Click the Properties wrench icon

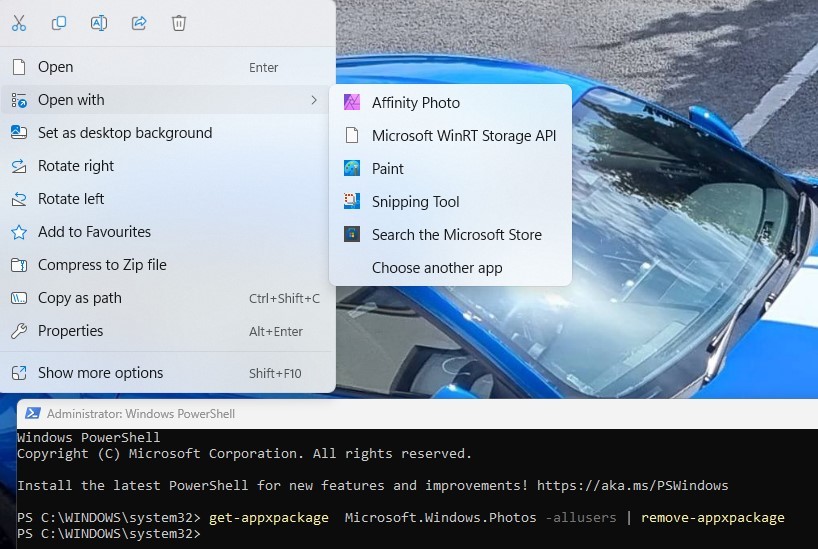(19, 331)
